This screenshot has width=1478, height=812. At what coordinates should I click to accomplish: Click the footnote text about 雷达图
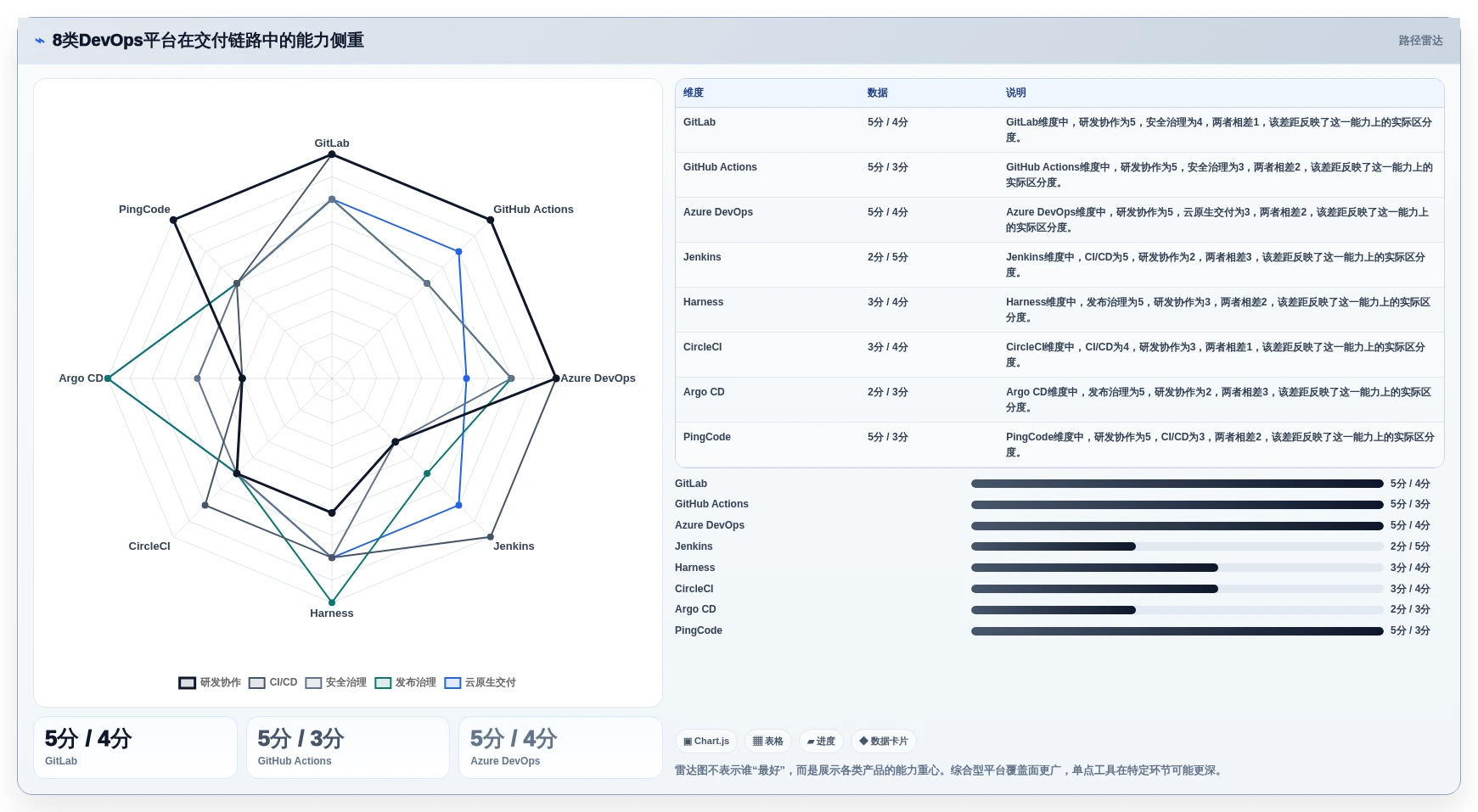[x=950, y=770]
